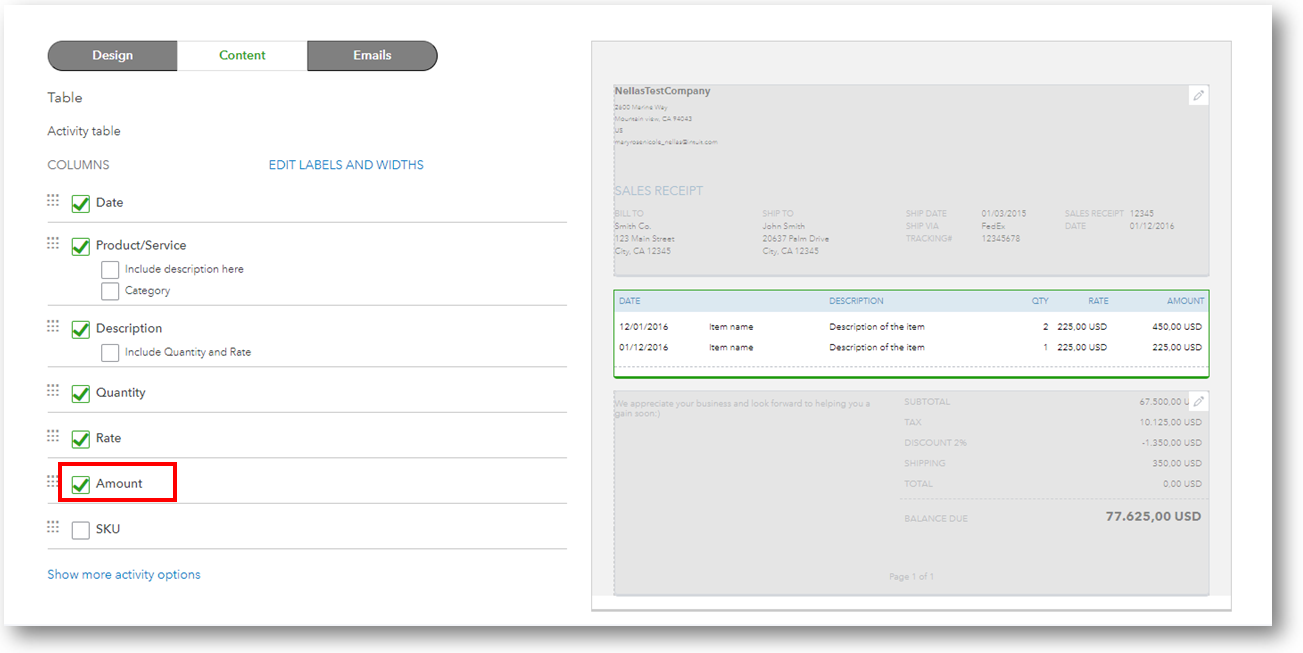Expand 'Show more activity options'
The image size is (1303, 653).
[124, 575]
